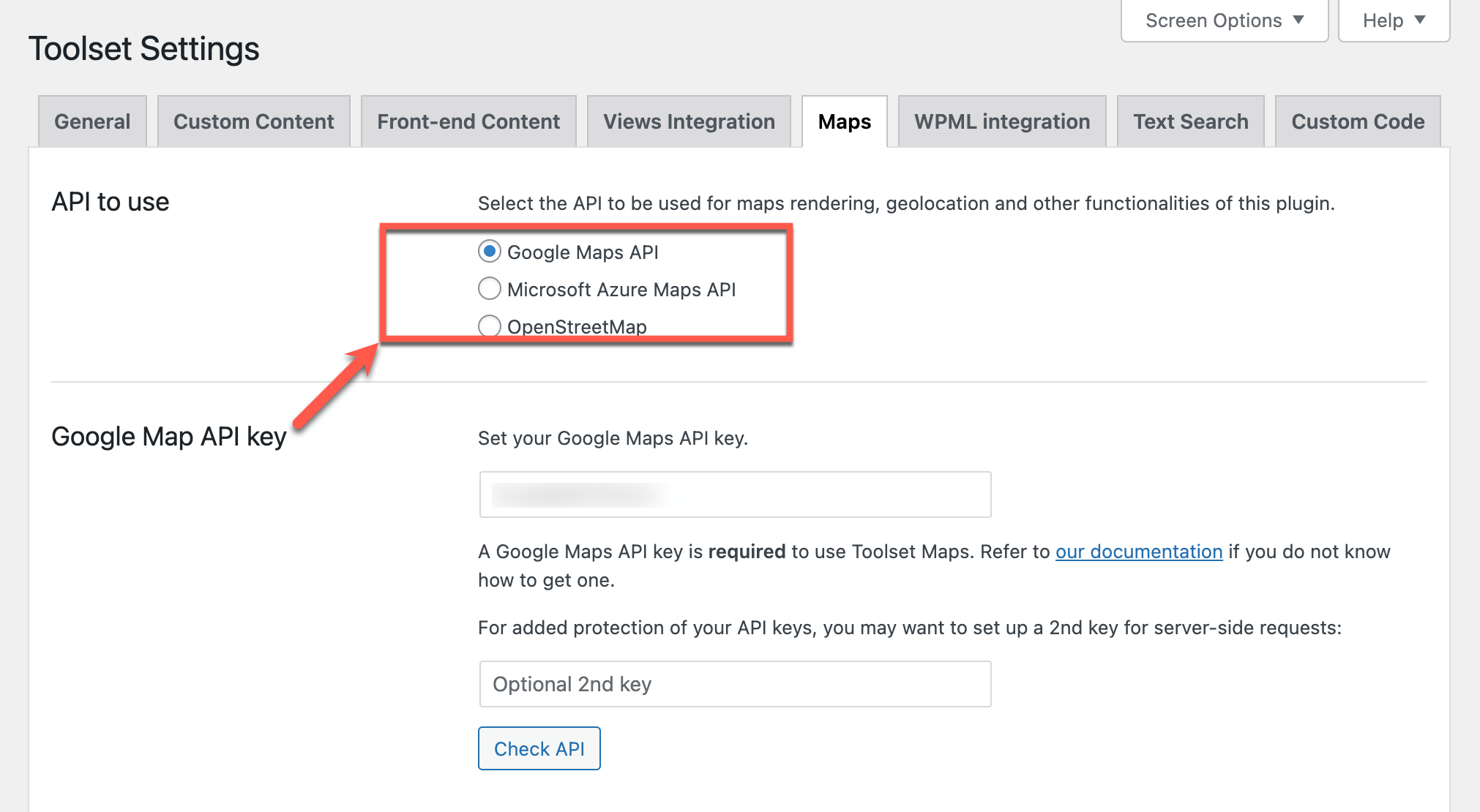Click 'Set your Google Maps API key.' text

[x=613, y=438]
